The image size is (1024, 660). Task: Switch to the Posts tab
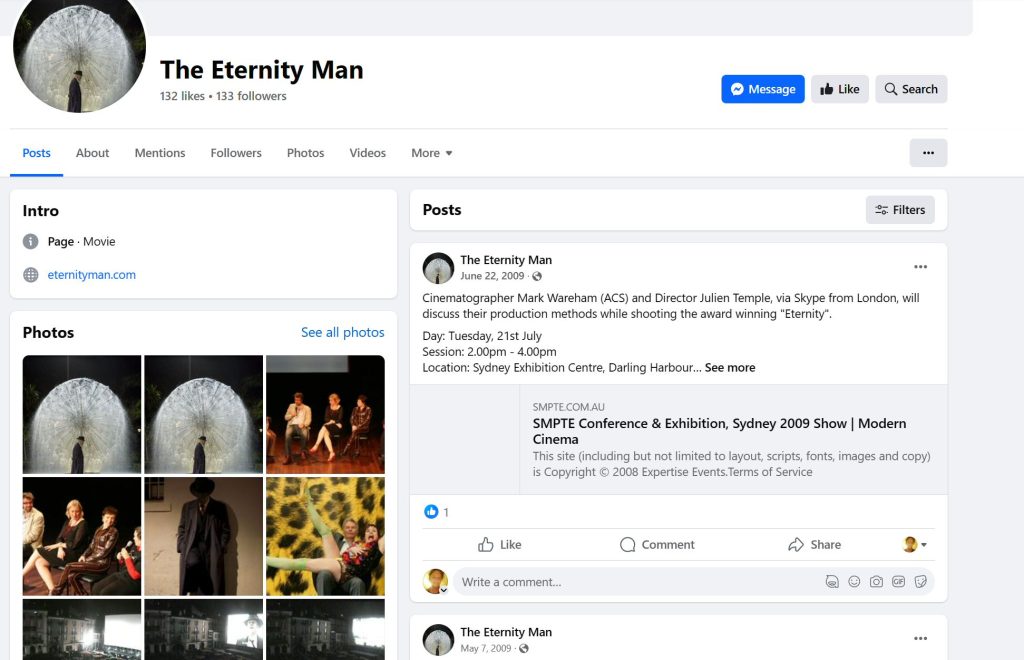(37, 153)
